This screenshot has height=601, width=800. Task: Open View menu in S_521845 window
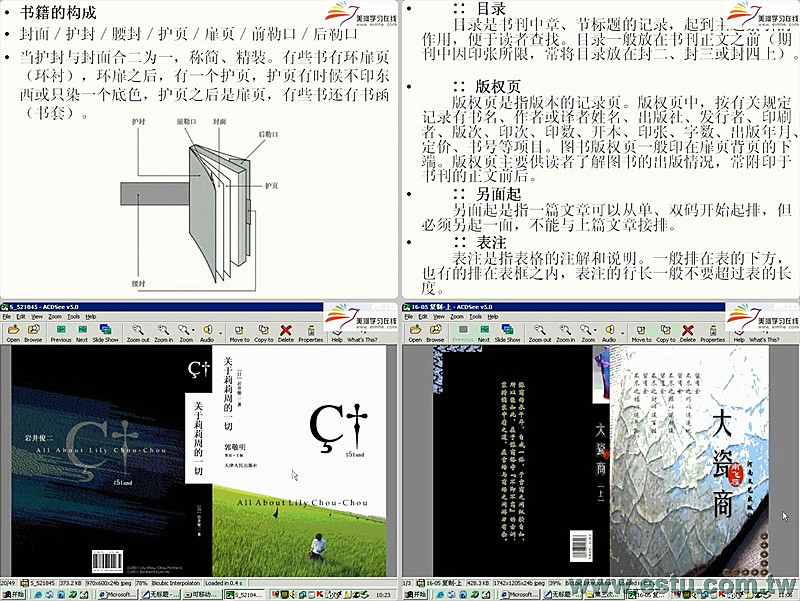pos(37,316)
